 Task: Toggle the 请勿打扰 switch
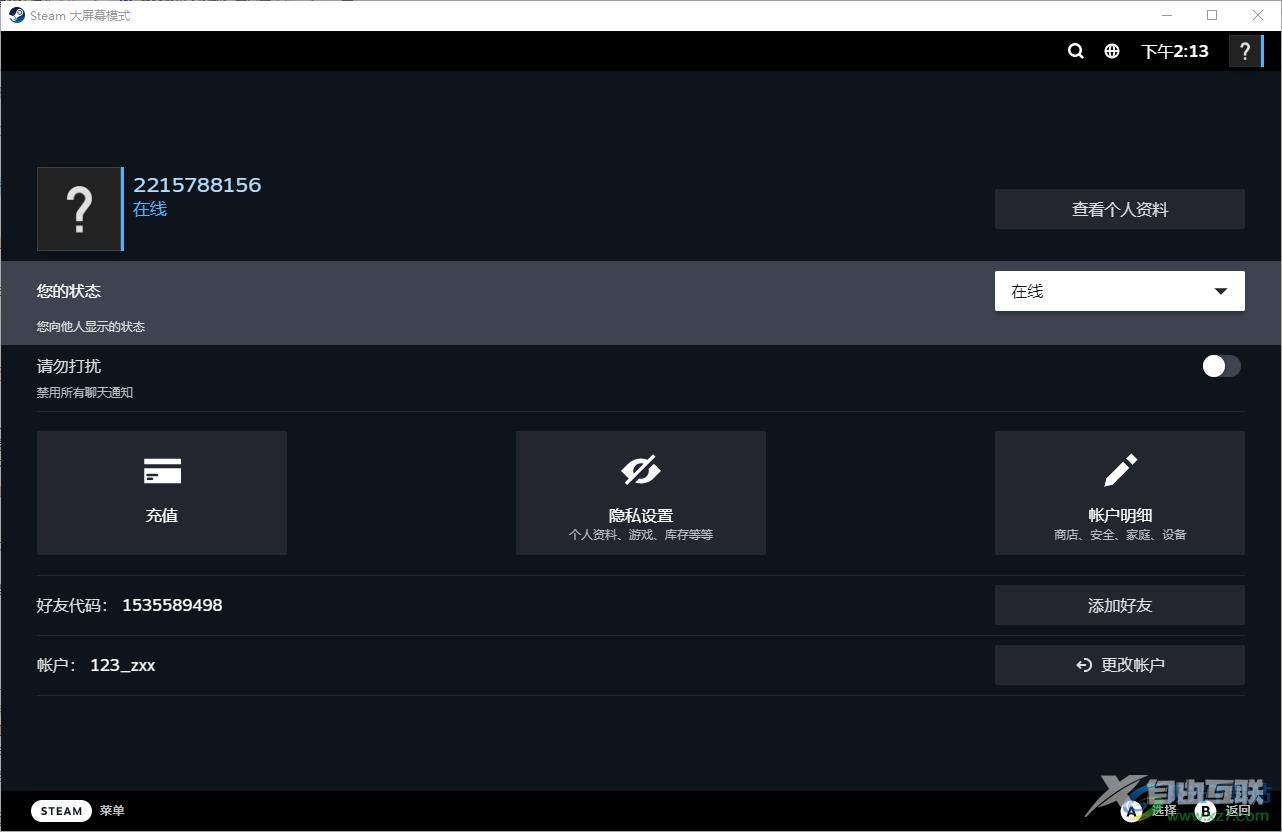[x=1221, y=366]
